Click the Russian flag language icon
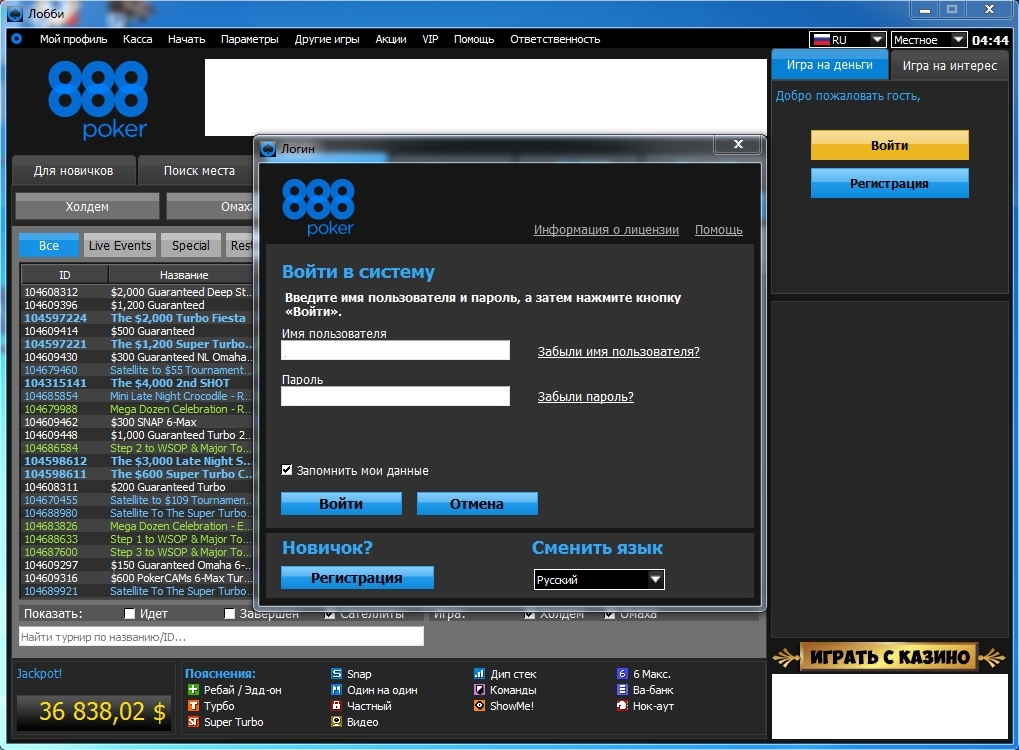This screenshot has width=1019, height=750. [822, 40]
